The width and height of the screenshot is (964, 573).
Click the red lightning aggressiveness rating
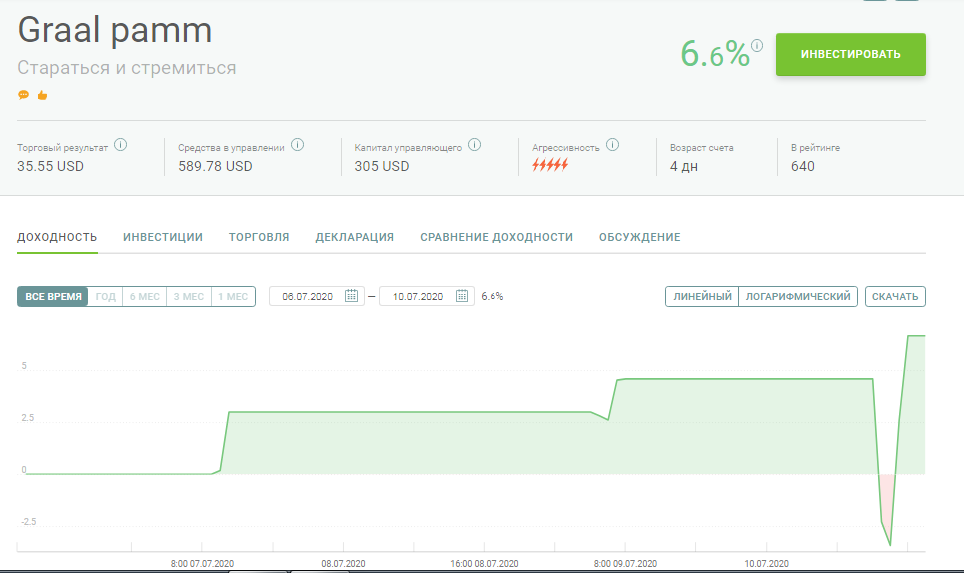[x=550, y=165]
